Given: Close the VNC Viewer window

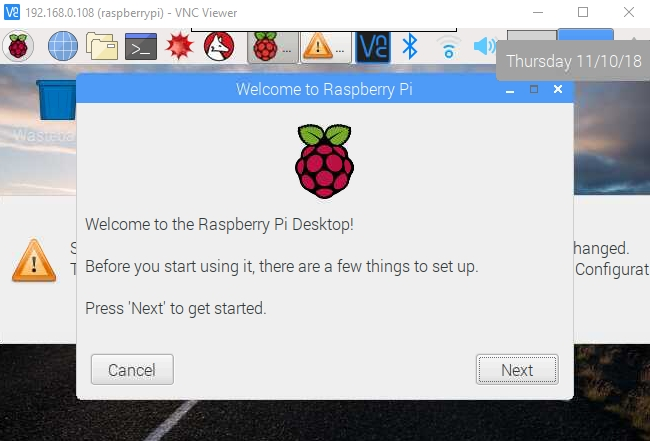Looking at the screenshot, I should coord(629,12).
